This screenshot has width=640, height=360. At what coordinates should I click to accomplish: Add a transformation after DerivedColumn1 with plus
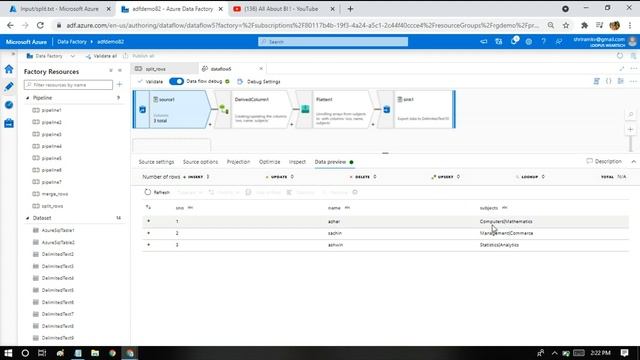coord(291,124)
